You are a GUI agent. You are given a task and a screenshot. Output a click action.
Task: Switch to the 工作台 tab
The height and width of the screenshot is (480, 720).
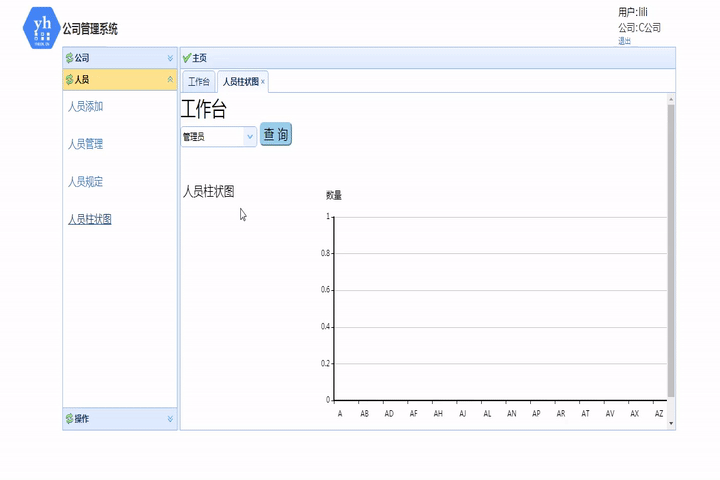198,82
